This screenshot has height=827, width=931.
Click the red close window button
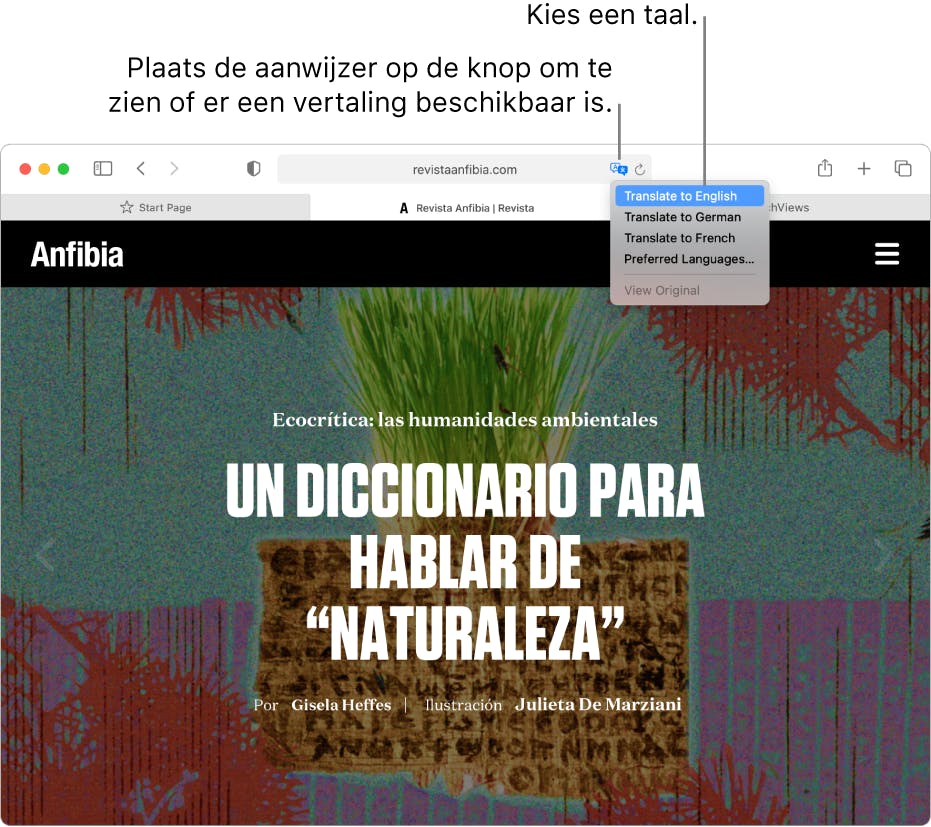click(x=25, y=169)
